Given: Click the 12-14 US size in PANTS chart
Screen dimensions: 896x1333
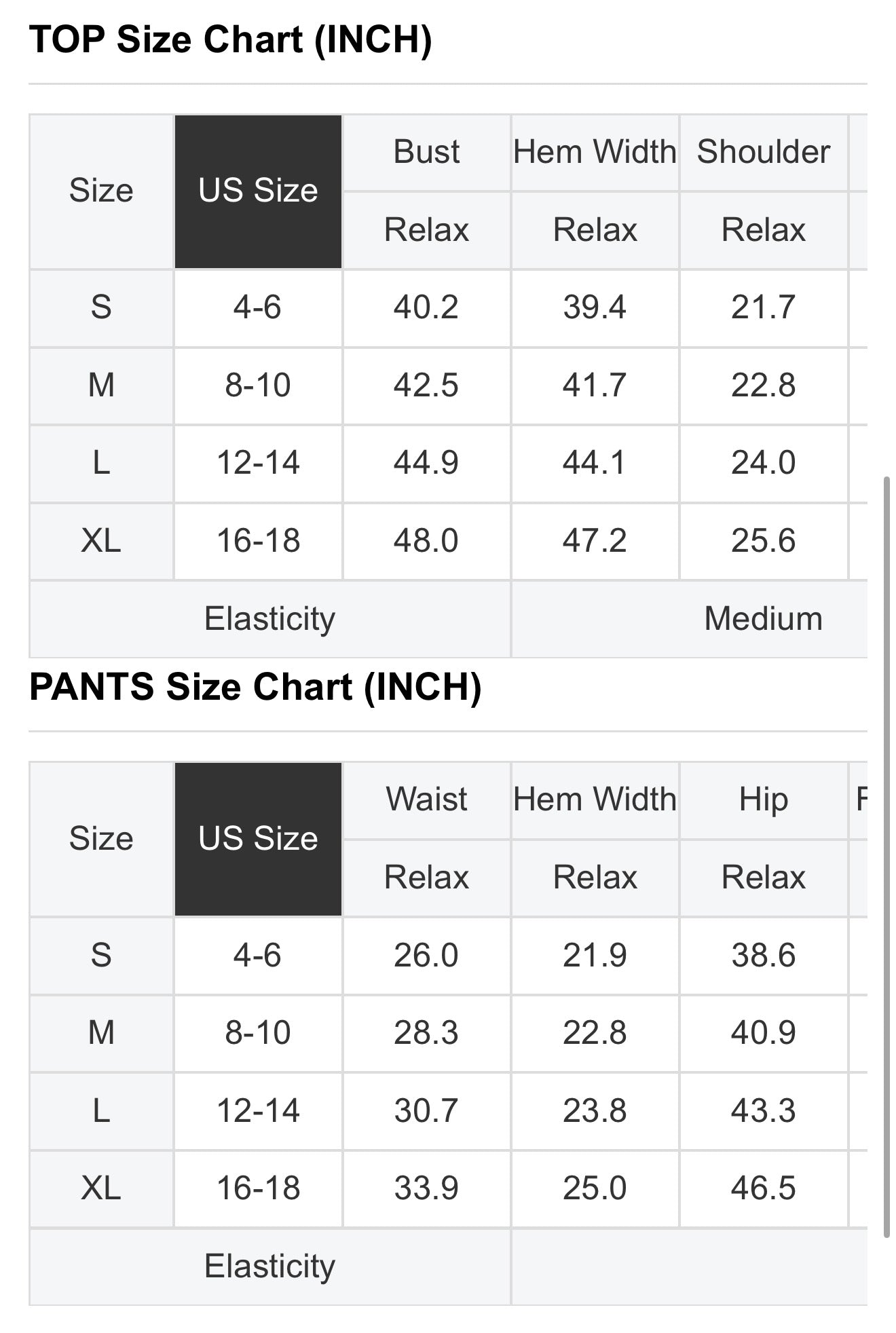Looking at the screenshot, I should 258,1111.
